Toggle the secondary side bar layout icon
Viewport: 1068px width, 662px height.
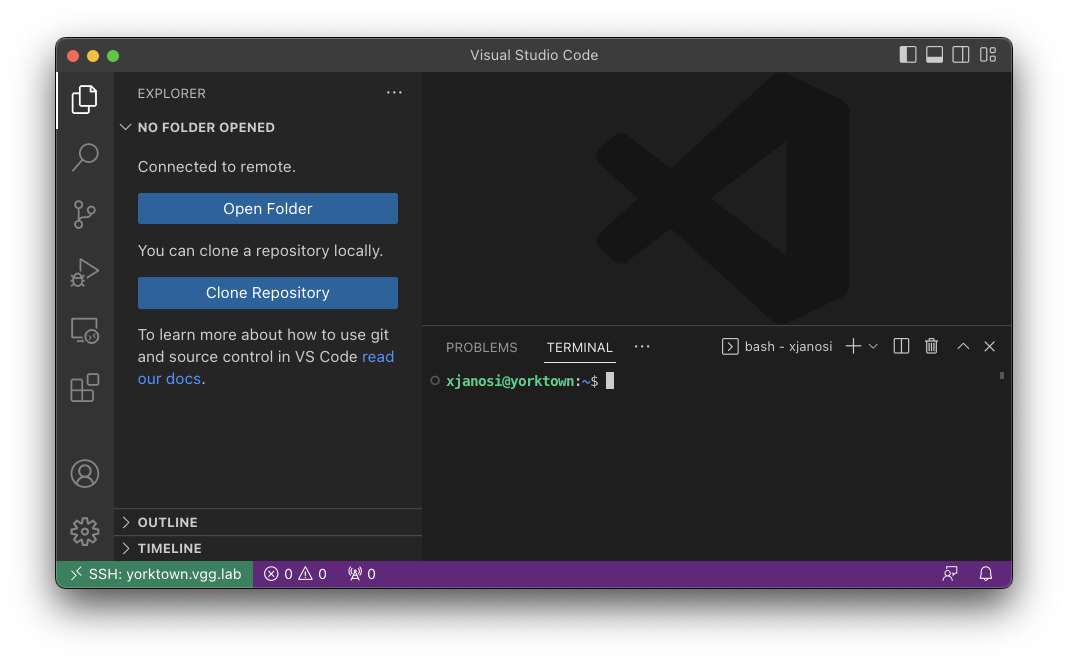(961, 54)
